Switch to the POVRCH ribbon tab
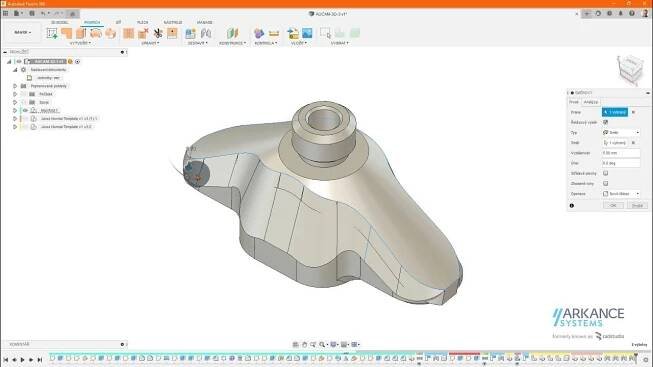The image size is (653, 367). (x=92, y=22)
